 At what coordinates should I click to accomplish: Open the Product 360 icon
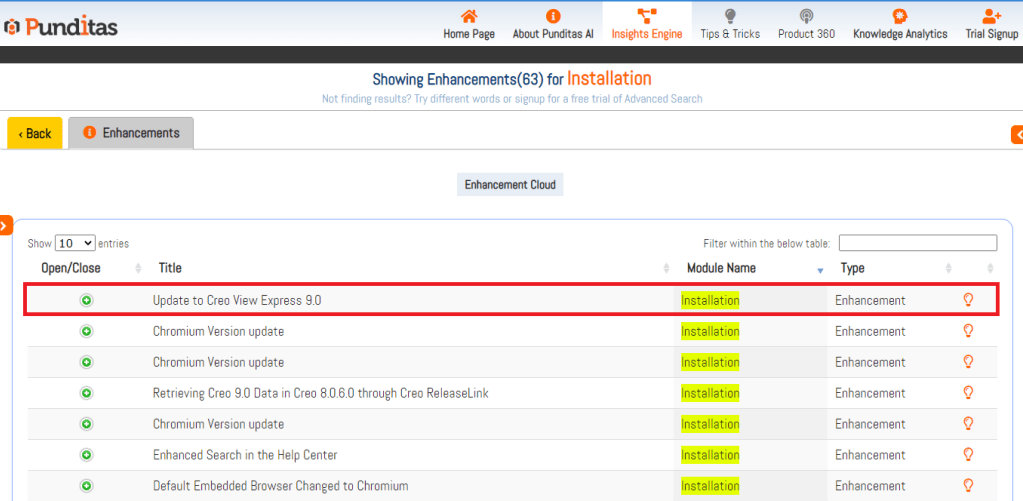806,16
